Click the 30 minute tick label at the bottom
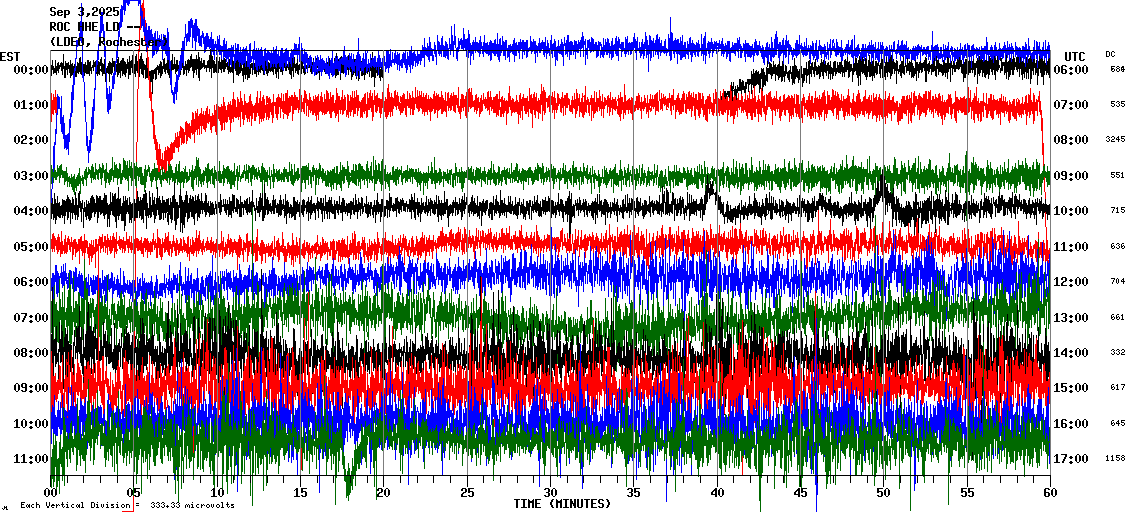Image resolution: width=1130 pixels, height=519 pixels. point(550,493)
